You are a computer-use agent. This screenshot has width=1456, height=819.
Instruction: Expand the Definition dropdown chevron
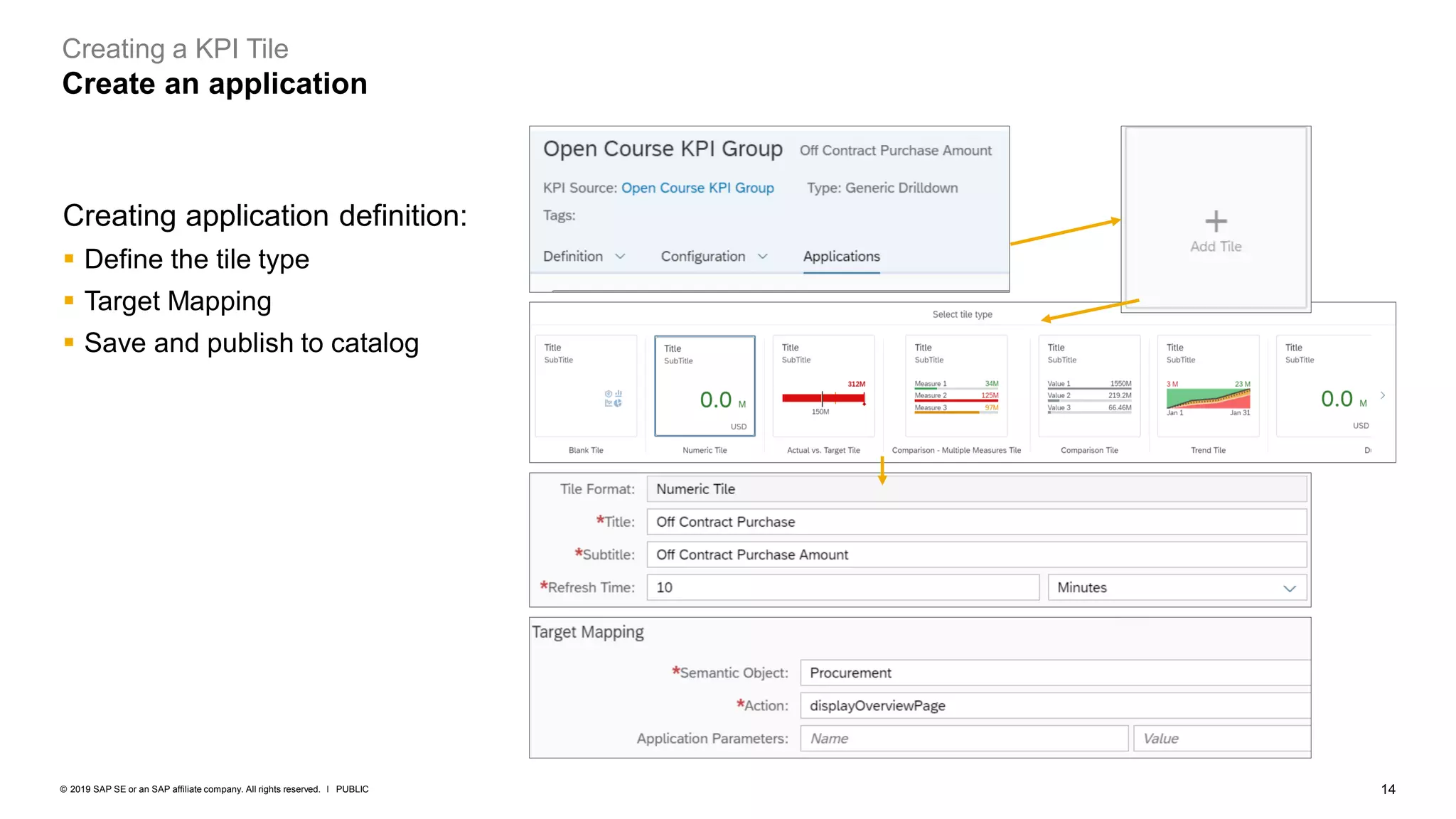pos(620,257)
